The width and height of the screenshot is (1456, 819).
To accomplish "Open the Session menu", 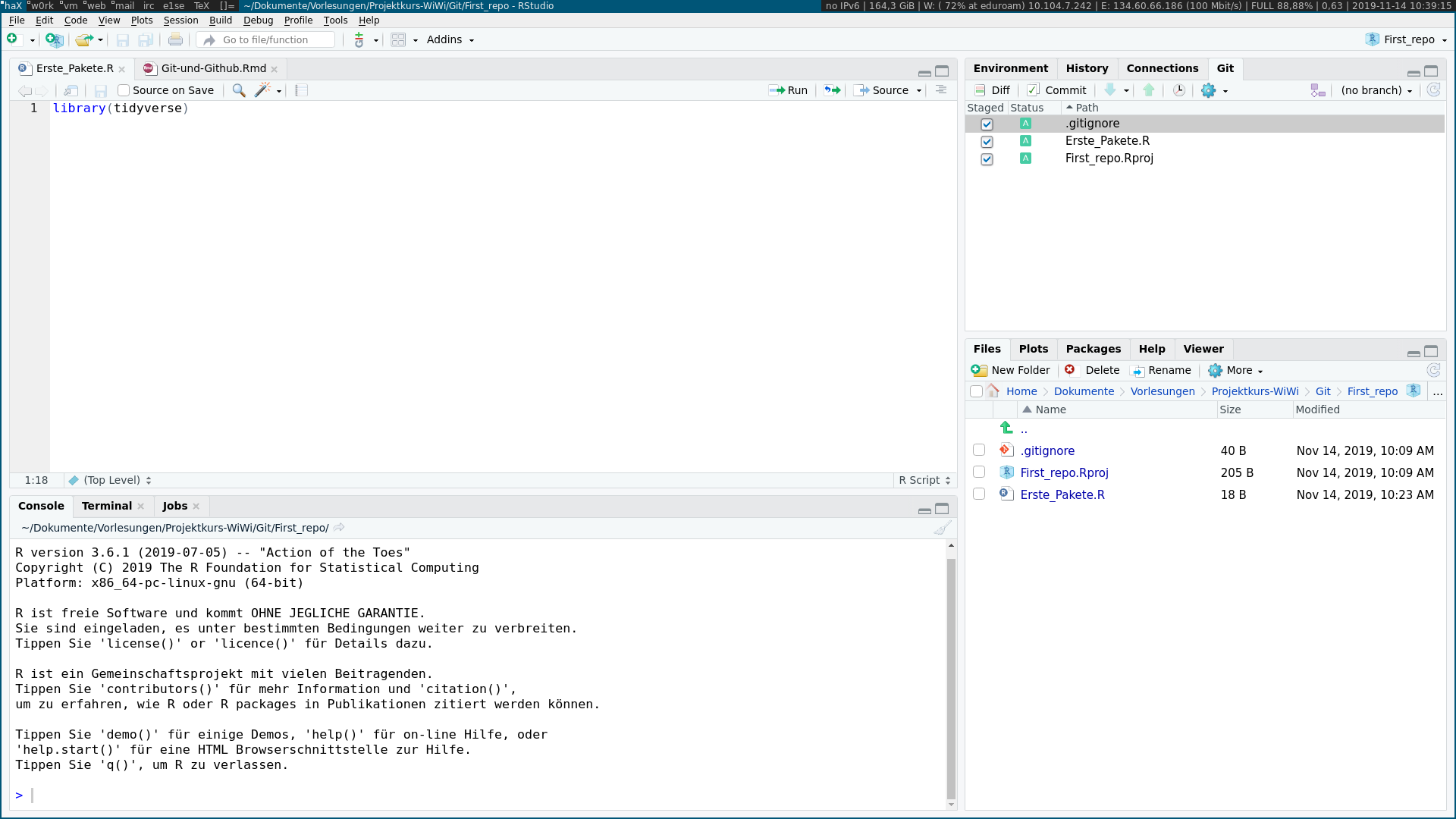I will pos(180,20).
